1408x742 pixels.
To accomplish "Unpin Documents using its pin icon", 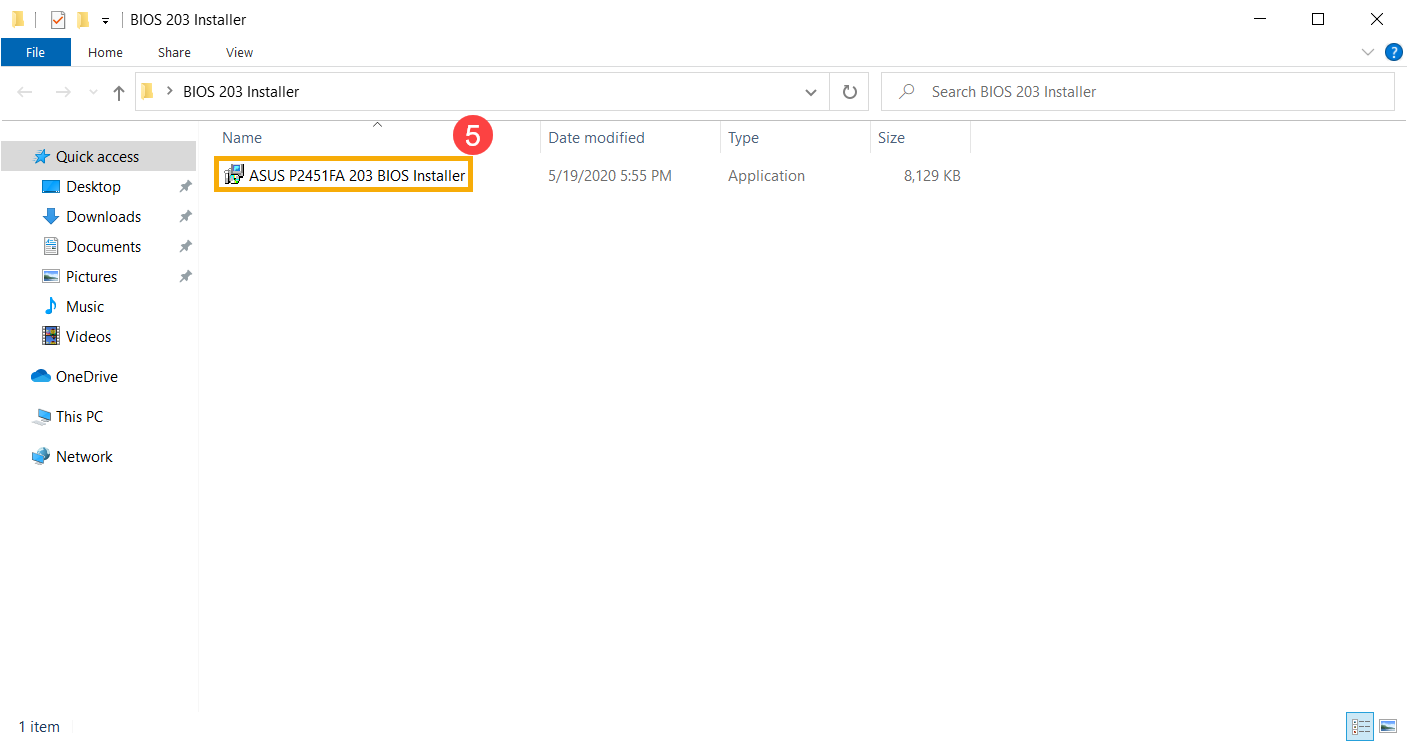I will click(185, 247).
